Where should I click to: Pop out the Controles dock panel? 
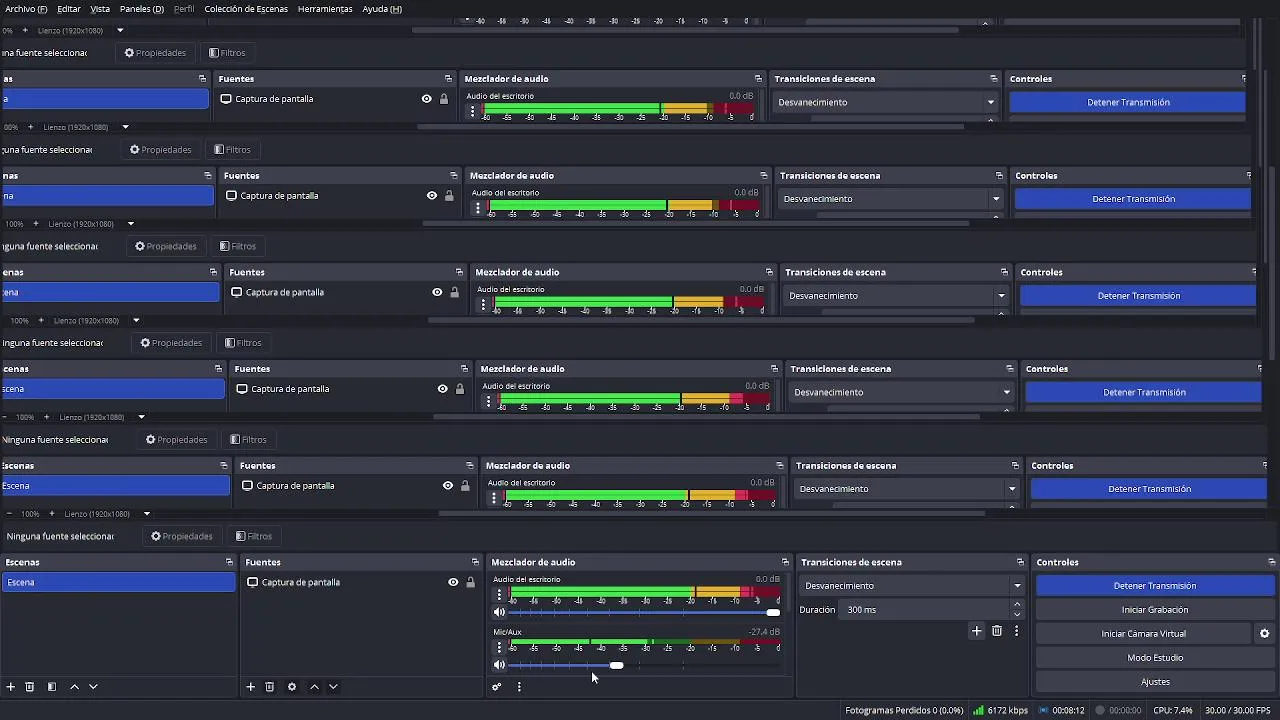(x=1272, y=562)
